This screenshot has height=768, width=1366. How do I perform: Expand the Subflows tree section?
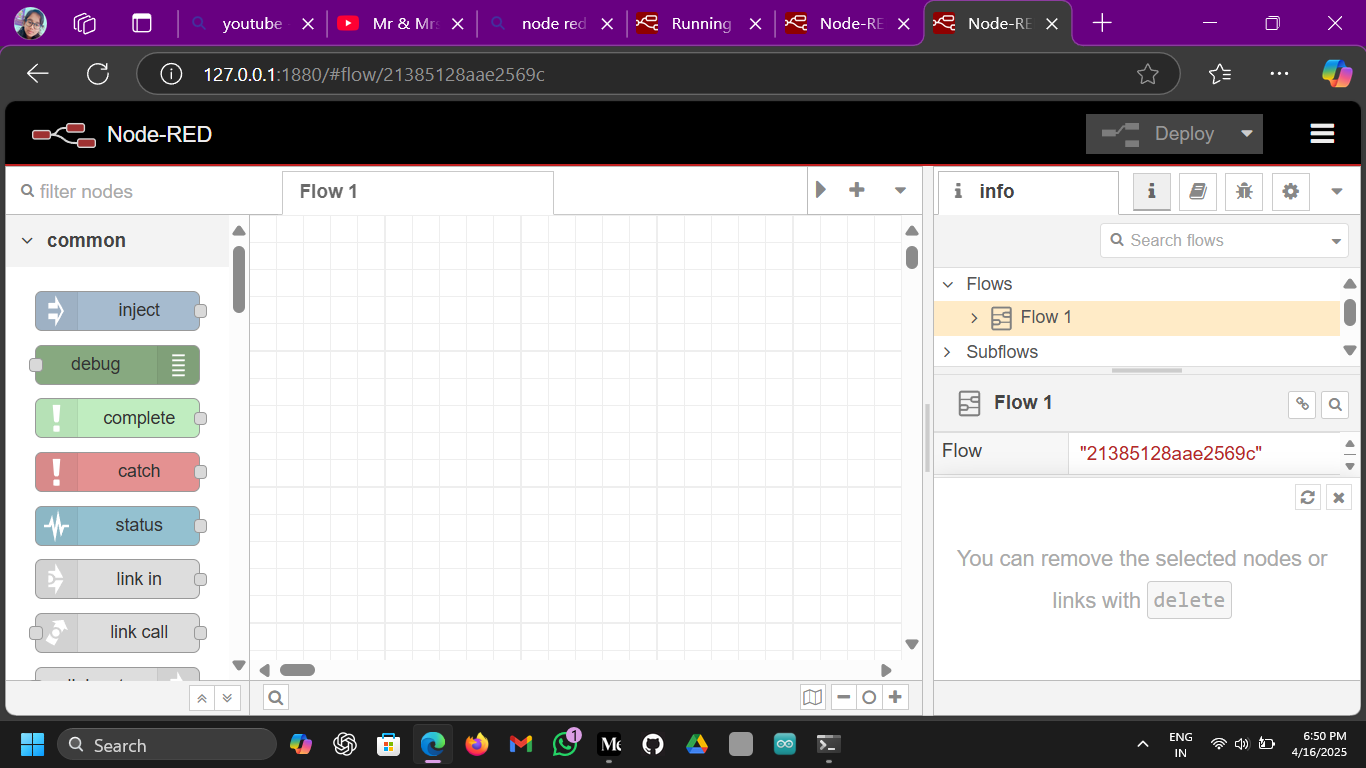(948, 352)
